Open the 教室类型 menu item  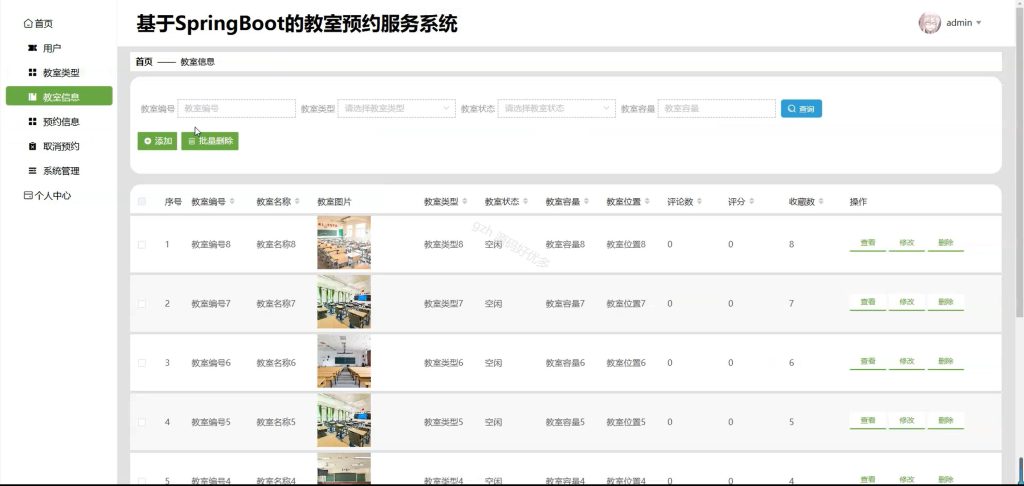pyautogui.click(x=59, y=73)
